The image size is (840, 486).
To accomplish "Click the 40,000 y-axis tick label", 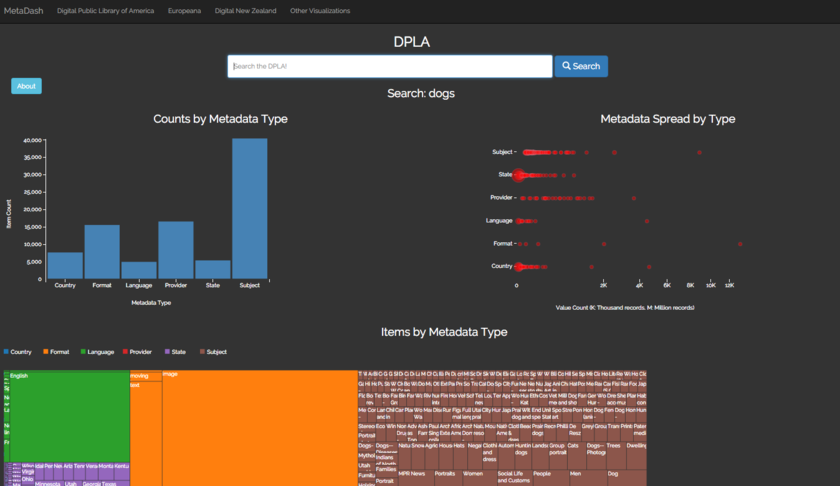I will tap(32, 140).
